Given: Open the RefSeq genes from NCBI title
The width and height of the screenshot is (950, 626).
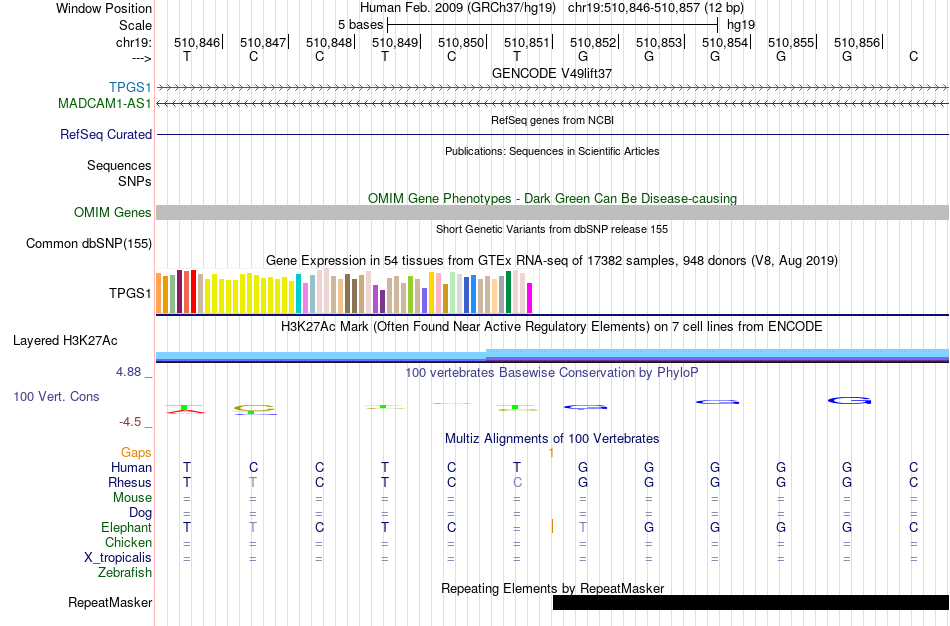Looking at the screenshot, I should [553, 120].
